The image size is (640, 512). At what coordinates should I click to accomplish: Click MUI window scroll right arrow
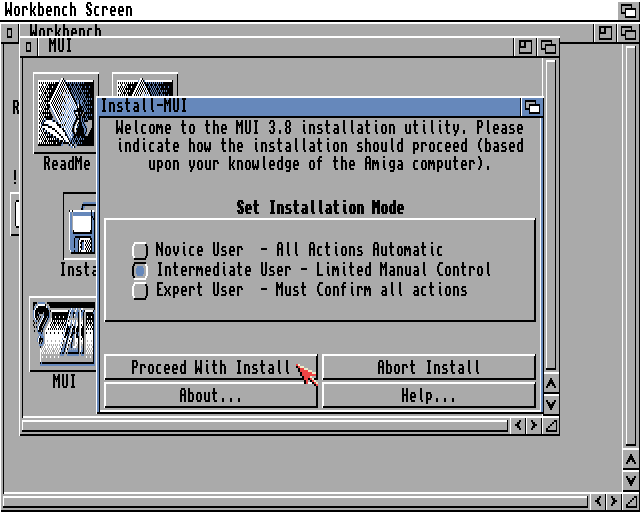tap(534, 425)
